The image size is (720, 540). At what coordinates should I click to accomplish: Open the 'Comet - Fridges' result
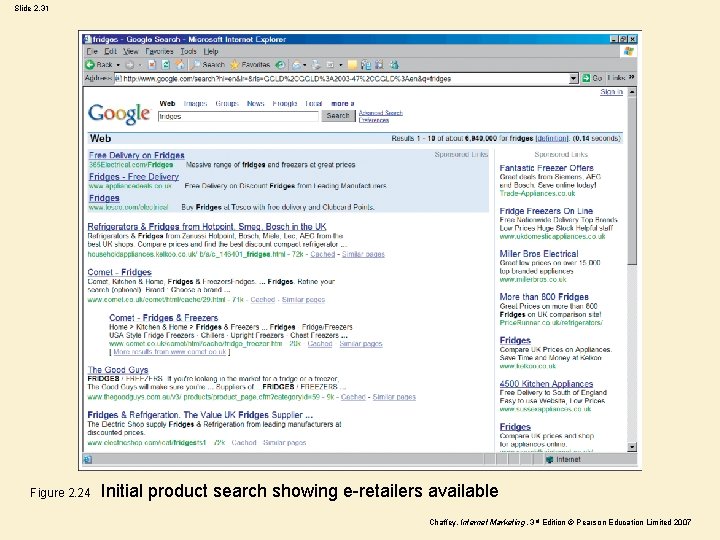119,272
